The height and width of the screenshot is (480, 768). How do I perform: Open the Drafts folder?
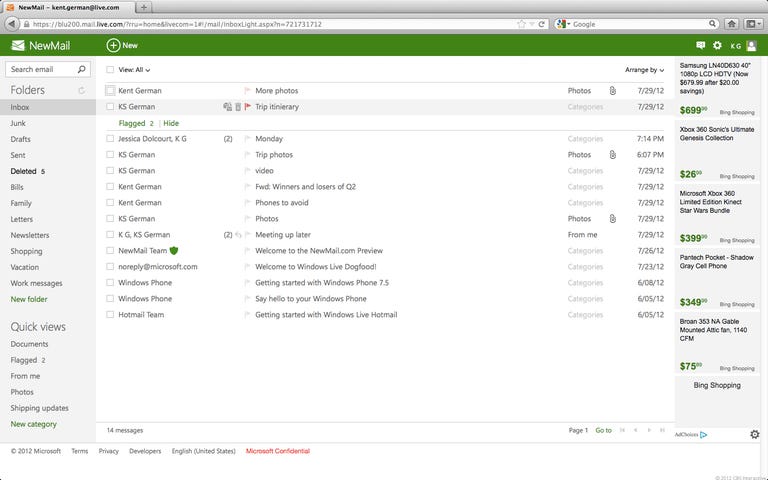21,139
